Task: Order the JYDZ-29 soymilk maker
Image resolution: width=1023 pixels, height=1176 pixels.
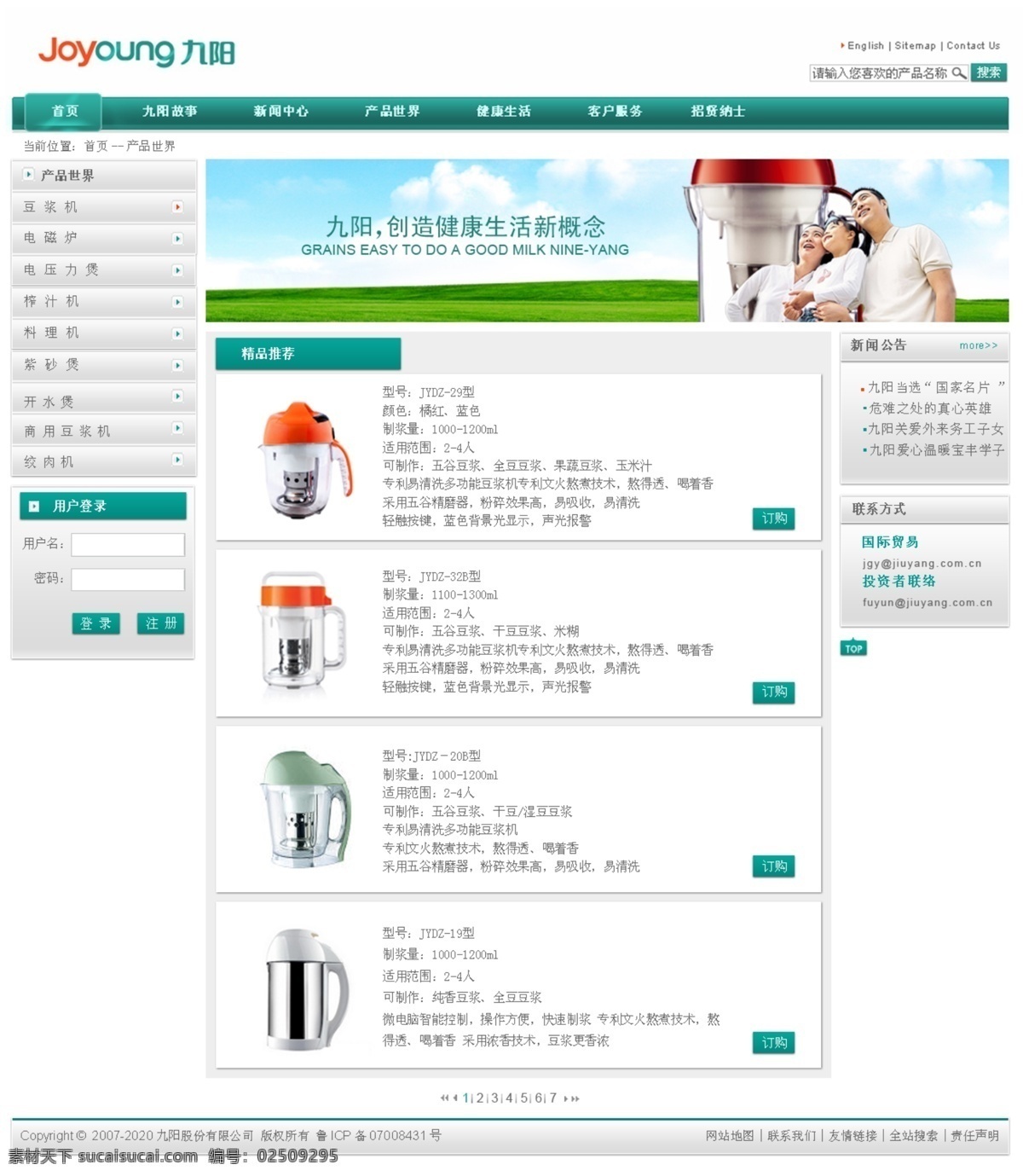Action: (x=773, y=518)
